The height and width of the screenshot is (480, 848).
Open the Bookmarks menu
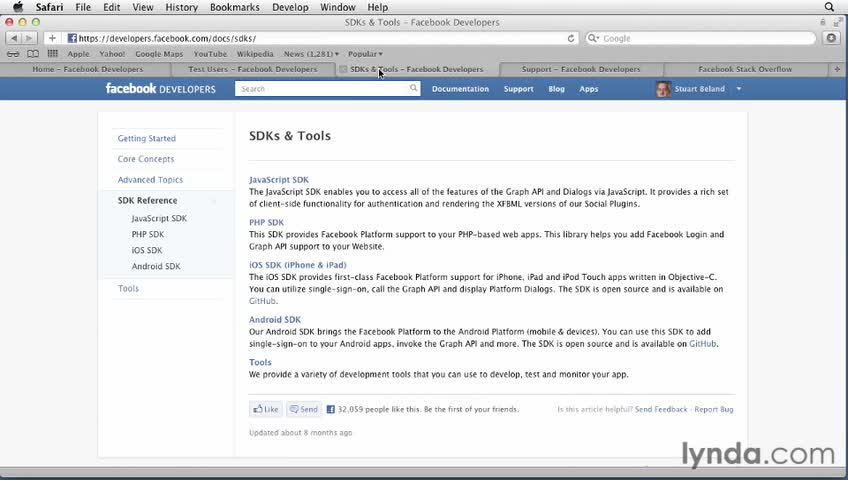pyautogui.click(x=235, y=7)
